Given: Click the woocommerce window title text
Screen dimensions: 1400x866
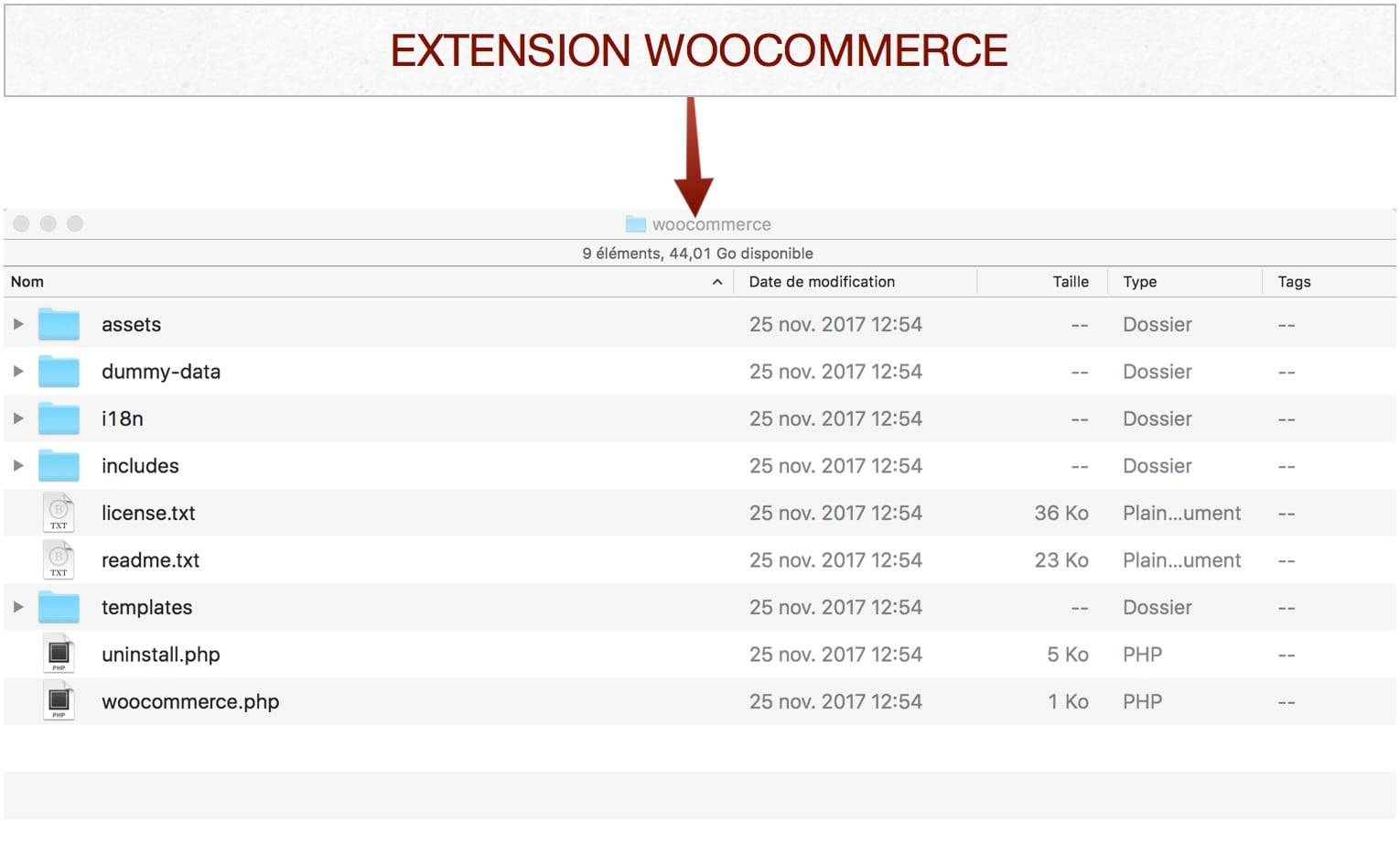Looking at the screenshot, I should (x=711, y=224).
